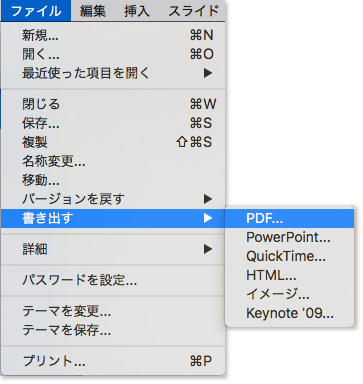Expand 詳細 submenu
This screenshot has width=363, height=384.
(113, 249)
